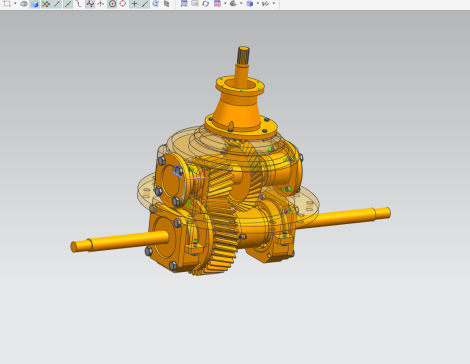
Task: Click the circular blue rotate arrows icon
Action: point(206,4)
